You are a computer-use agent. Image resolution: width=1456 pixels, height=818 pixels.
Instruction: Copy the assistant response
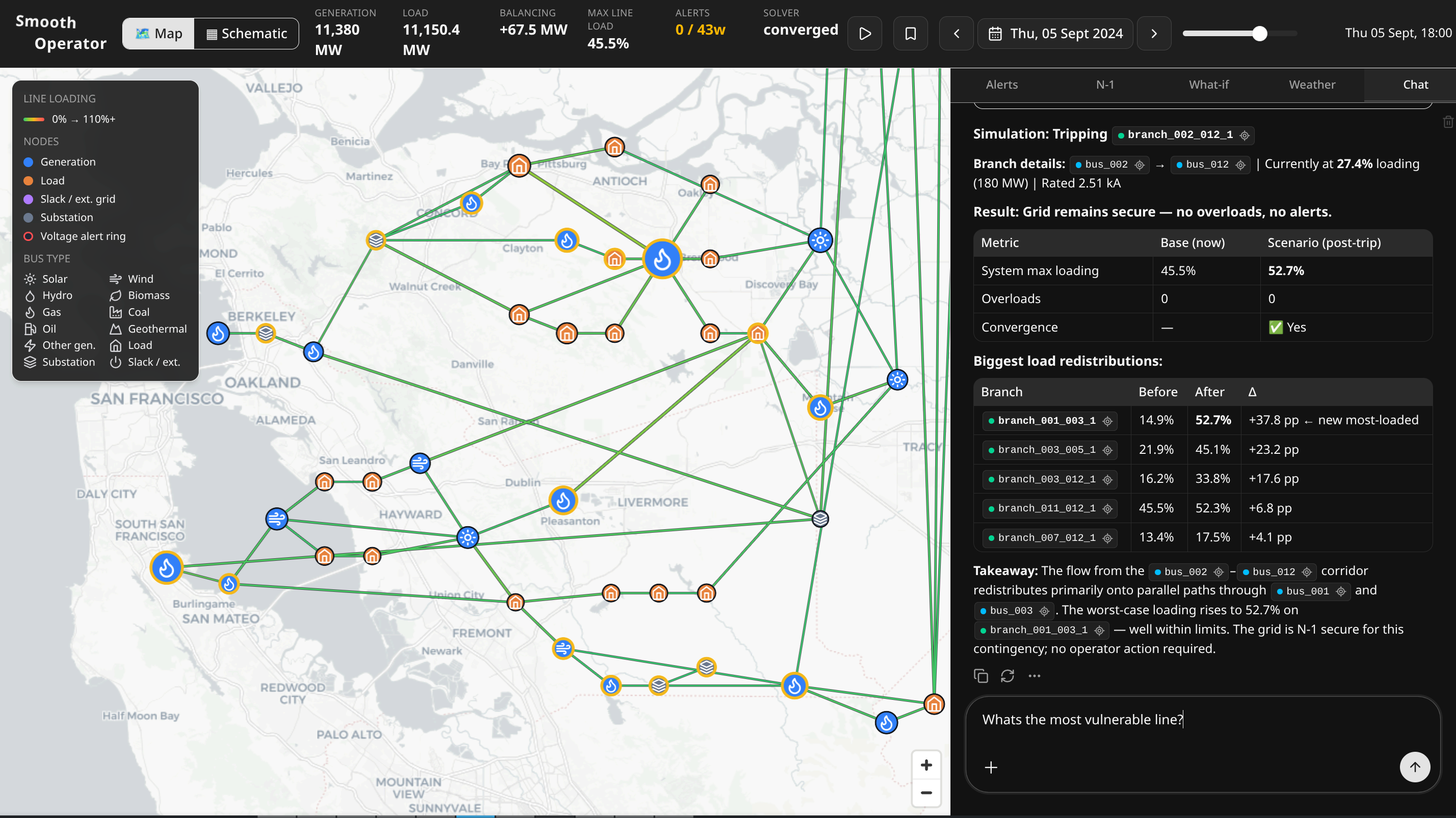(x=981, y=676)
